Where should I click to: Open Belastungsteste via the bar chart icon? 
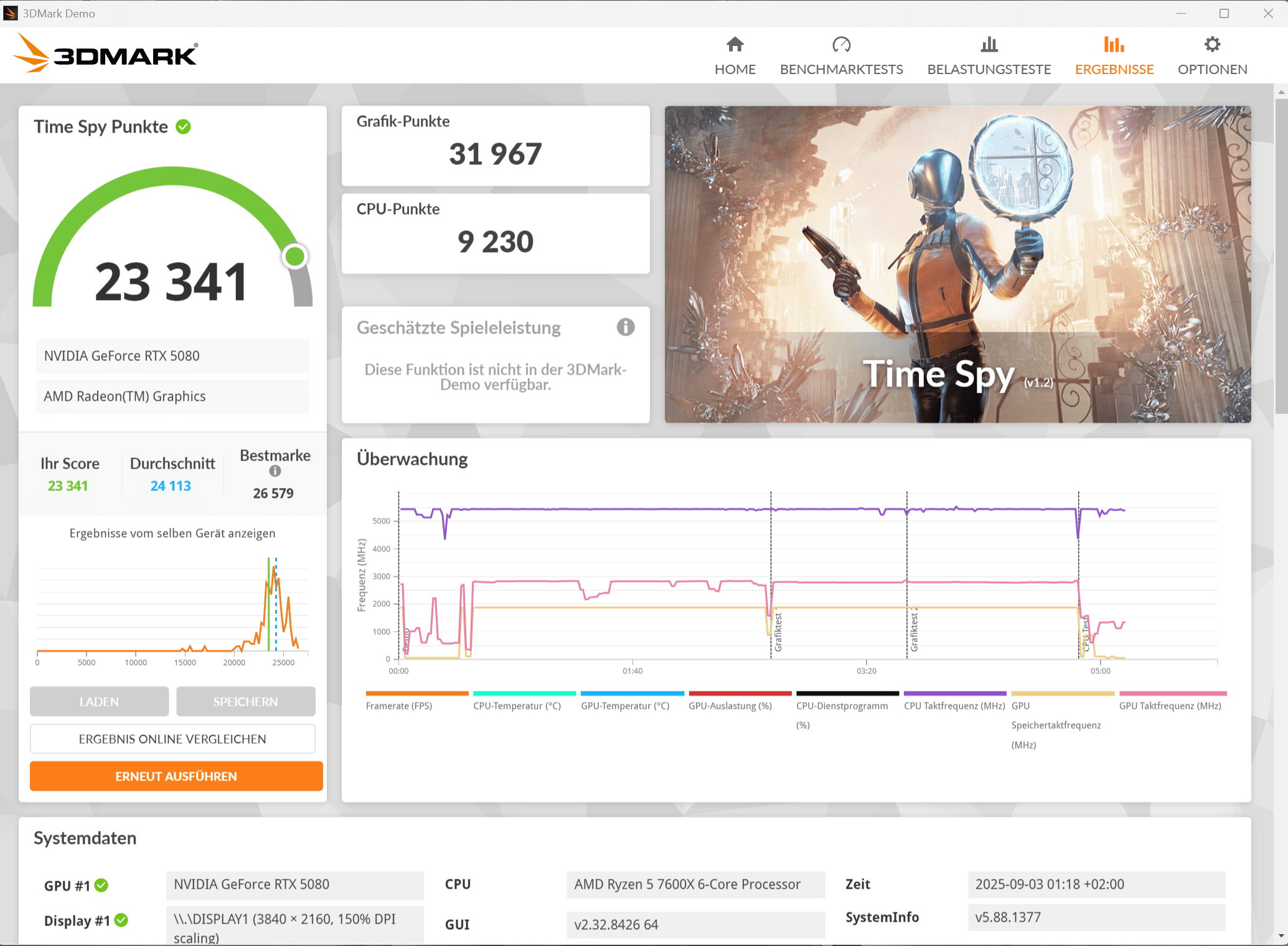[989, 44]
